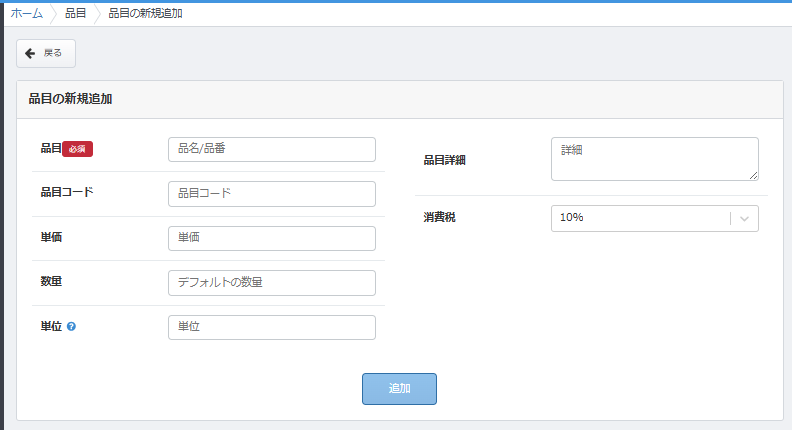The image size is (792, 430).
Task: Click the 品目コード field label
Action: pyautogui.click(x=67, y=192)
